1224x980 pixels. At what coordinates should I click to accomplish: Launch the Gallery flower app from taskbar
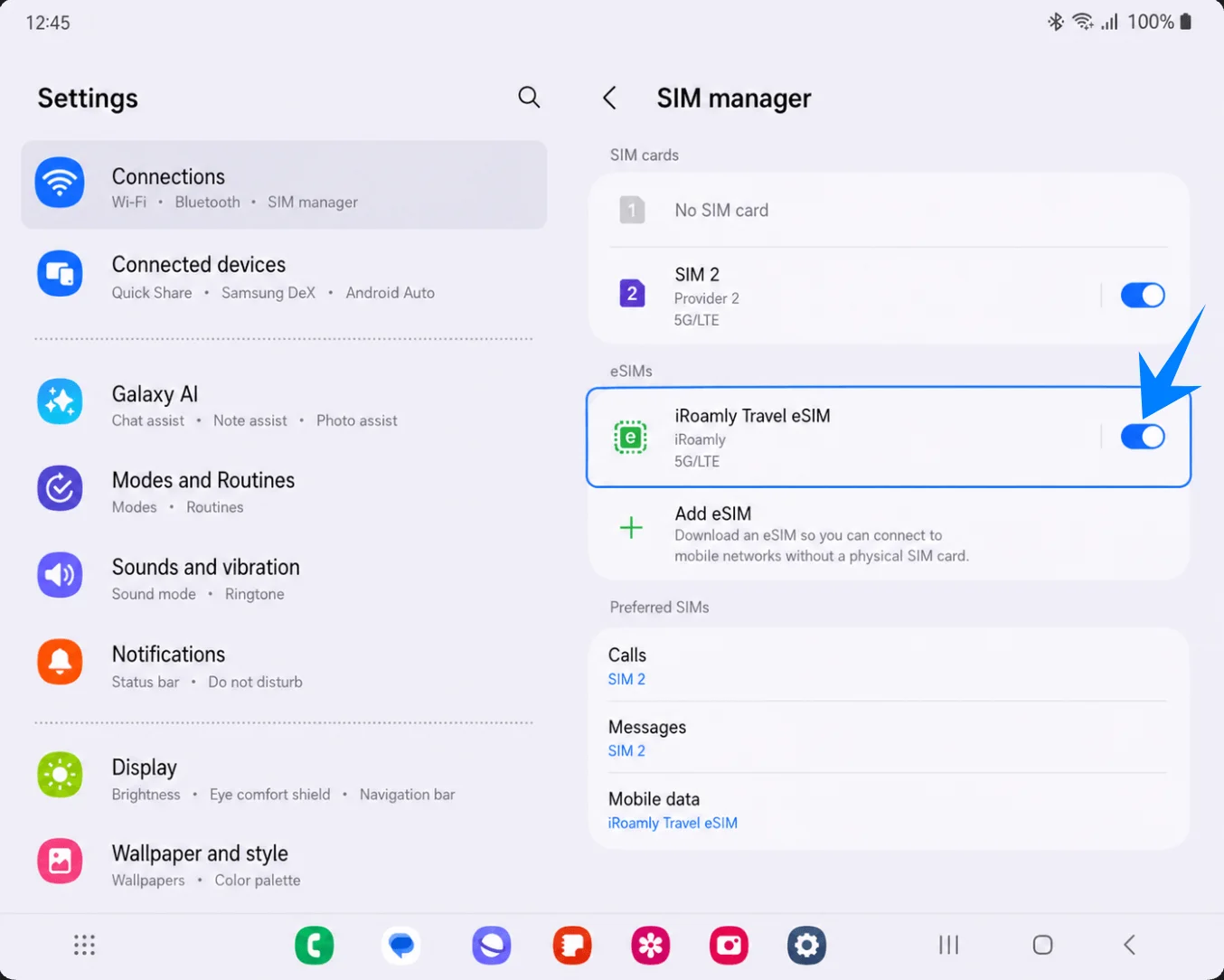(651, 946)
